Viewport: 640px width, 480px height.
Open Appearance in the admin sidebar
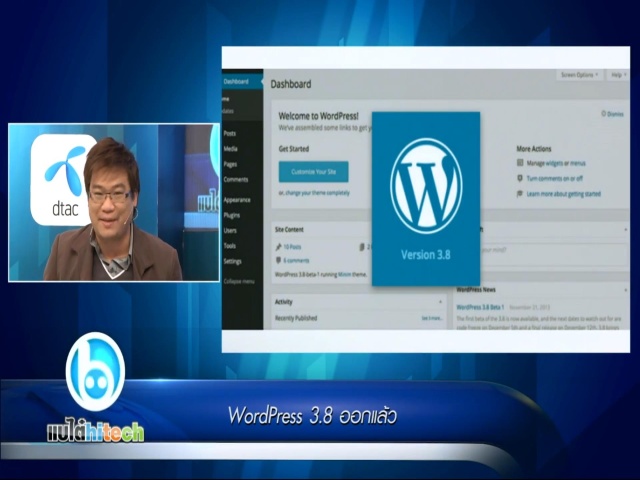[x=237, y=200]
